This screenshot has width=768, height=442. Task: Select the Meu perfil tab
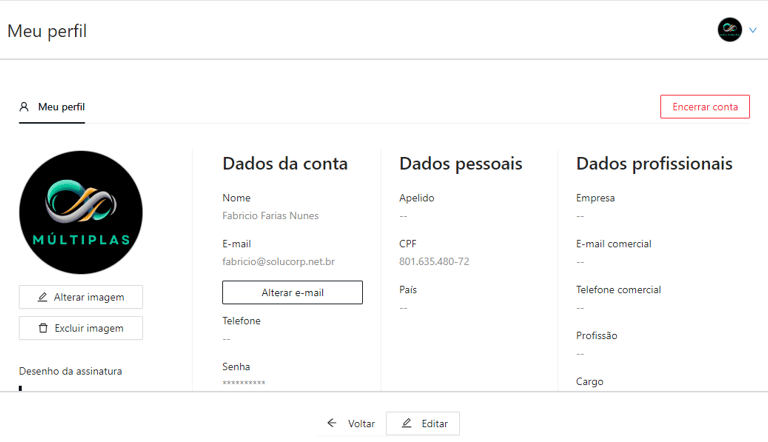(x=52, y=107)
